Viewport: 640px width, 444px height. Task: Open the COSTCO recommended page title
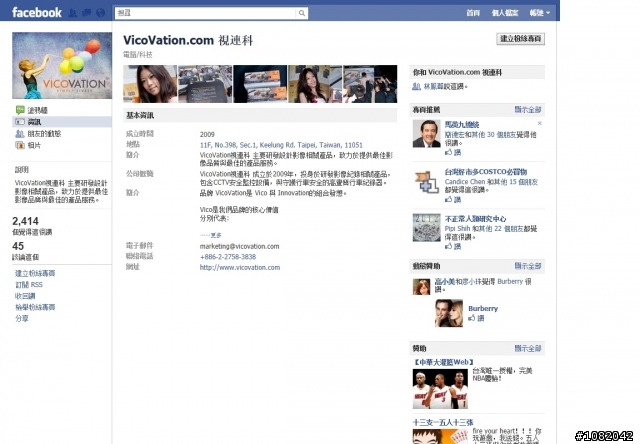pyautogui.click(x=486, y=172)
